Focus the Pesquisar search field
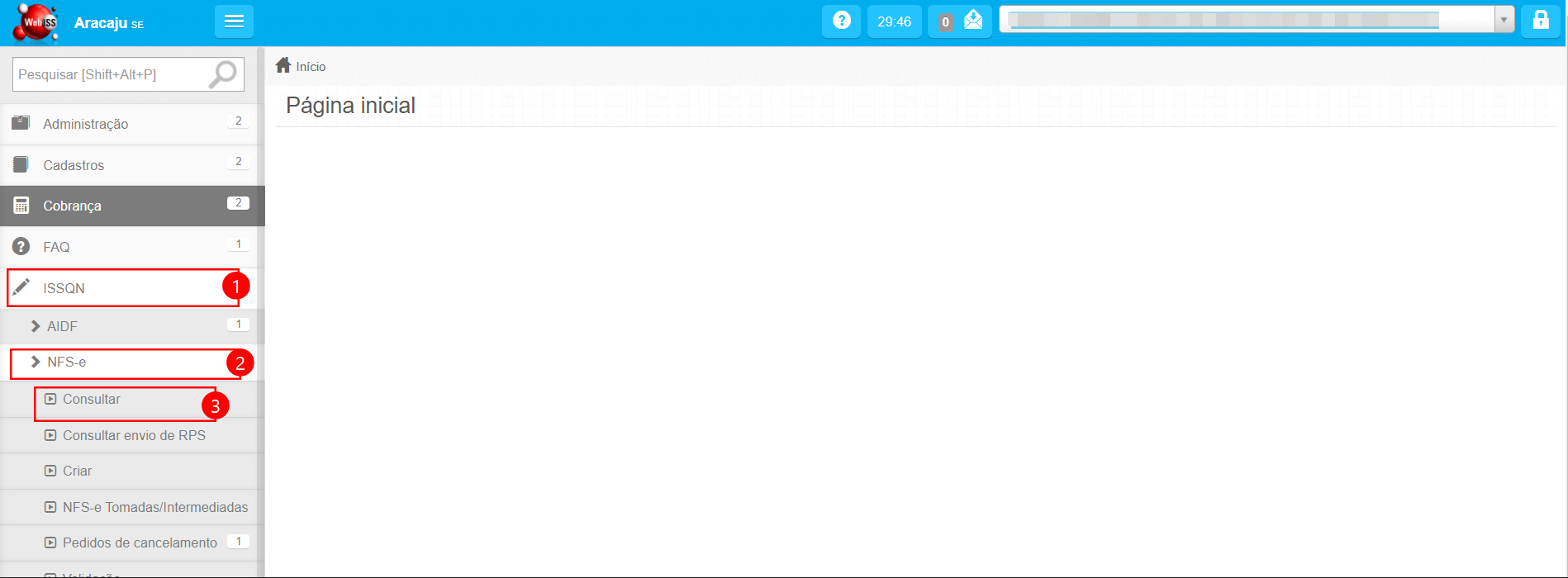Viewport: 1568px width, 578px height. (x=107, y=74)
